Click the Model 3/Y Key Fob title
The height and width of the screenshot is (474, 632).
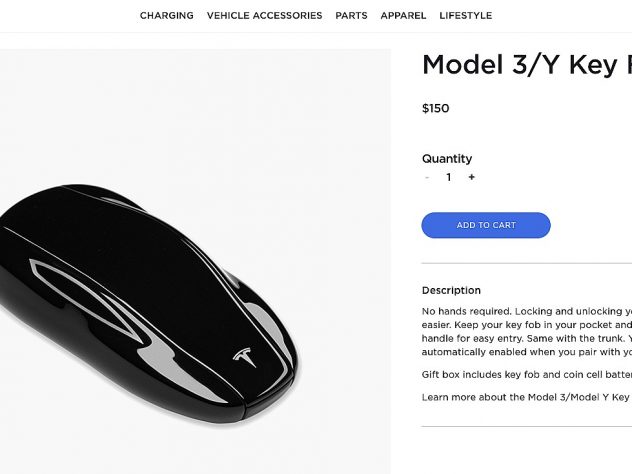click(527, 64)
